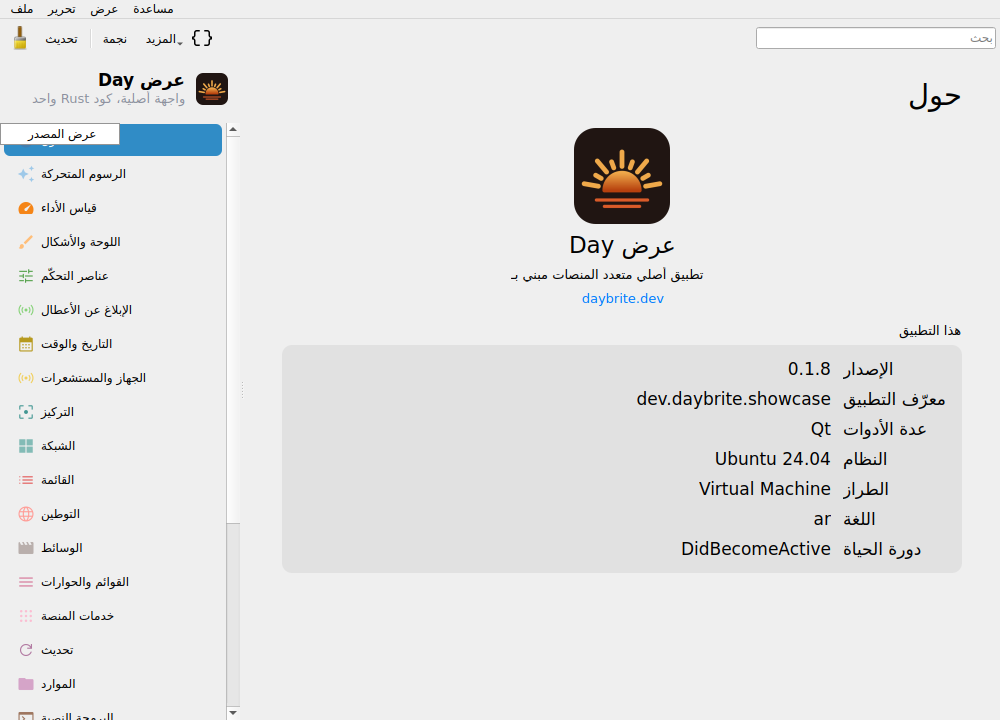Click the calendar icon for التاريخ والوقت
This screenshot has height=720, width=1000.
pyautogui.click(x=26, y=344)
